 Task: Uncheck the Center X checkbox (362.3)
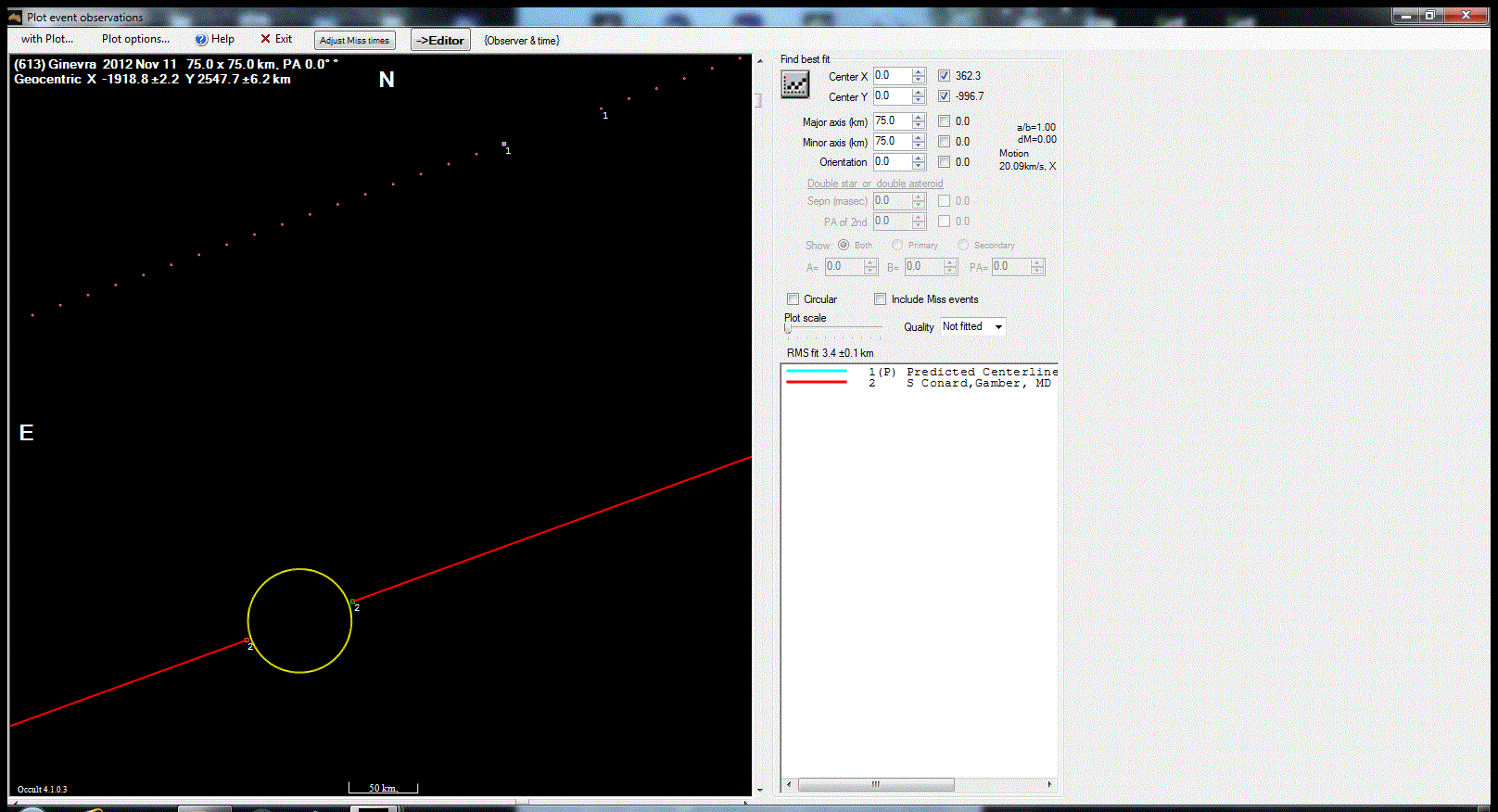click(944, 76)
